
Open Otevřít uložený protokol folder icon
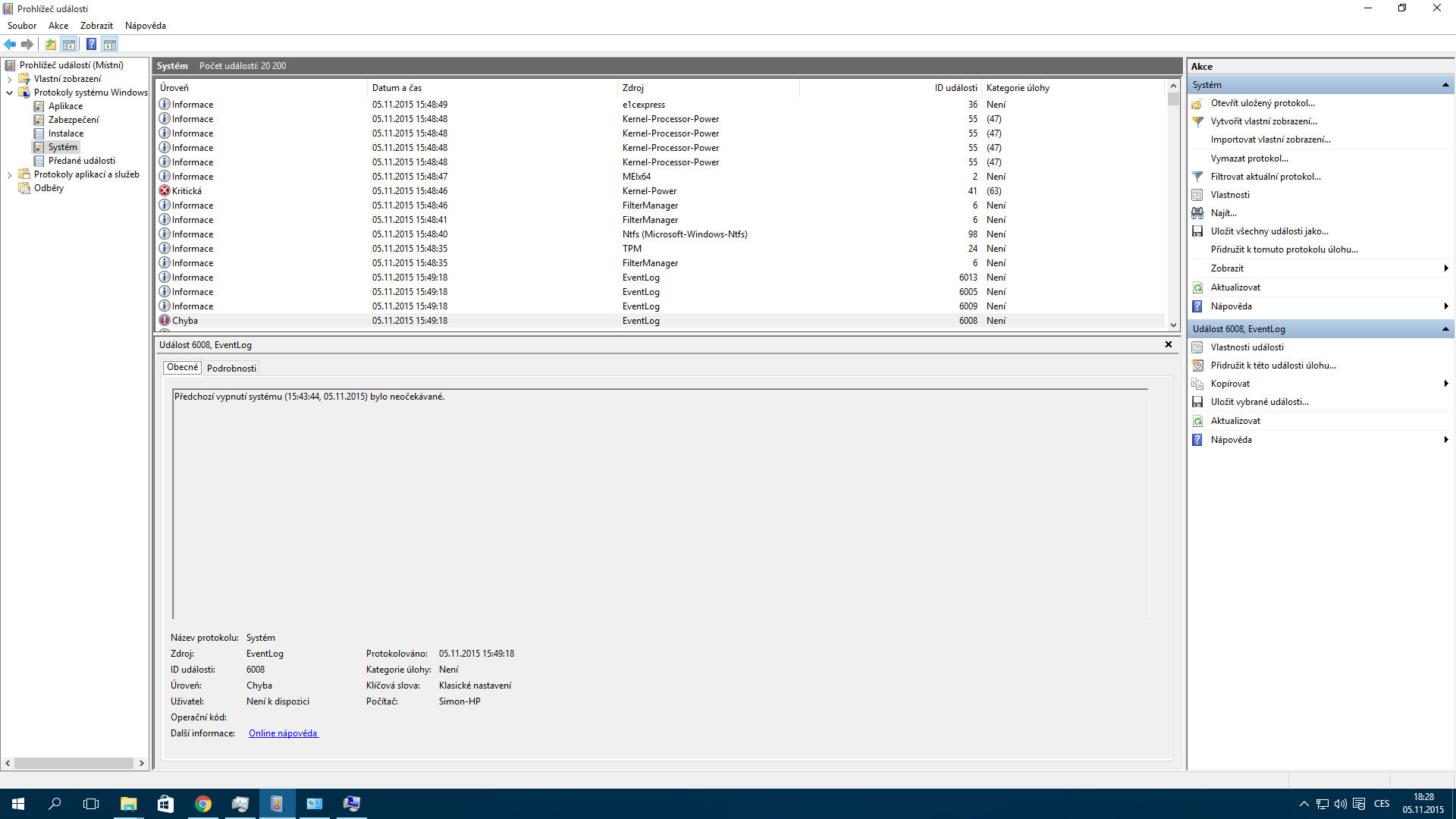(x=1197, y=103)
